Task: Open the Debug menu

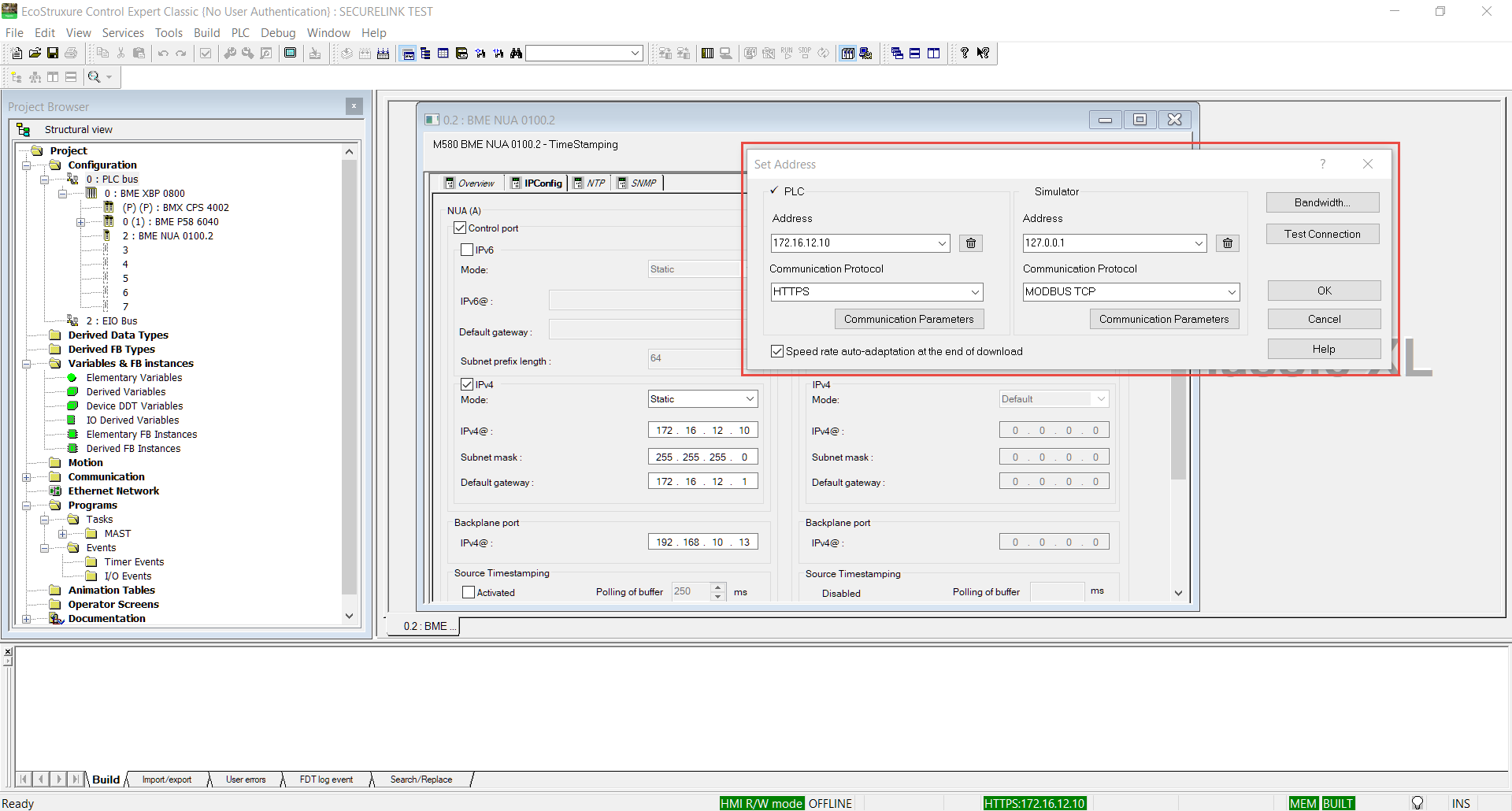Action: pyautogui.click(x=278, y=33)
